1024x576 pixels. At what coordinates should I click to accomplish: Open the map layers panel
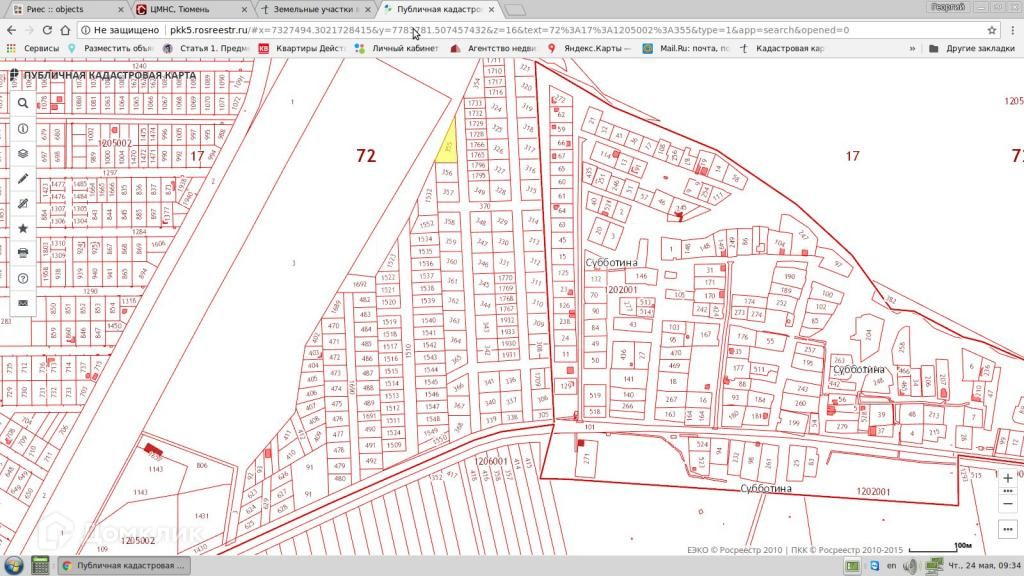coord(22,154)
